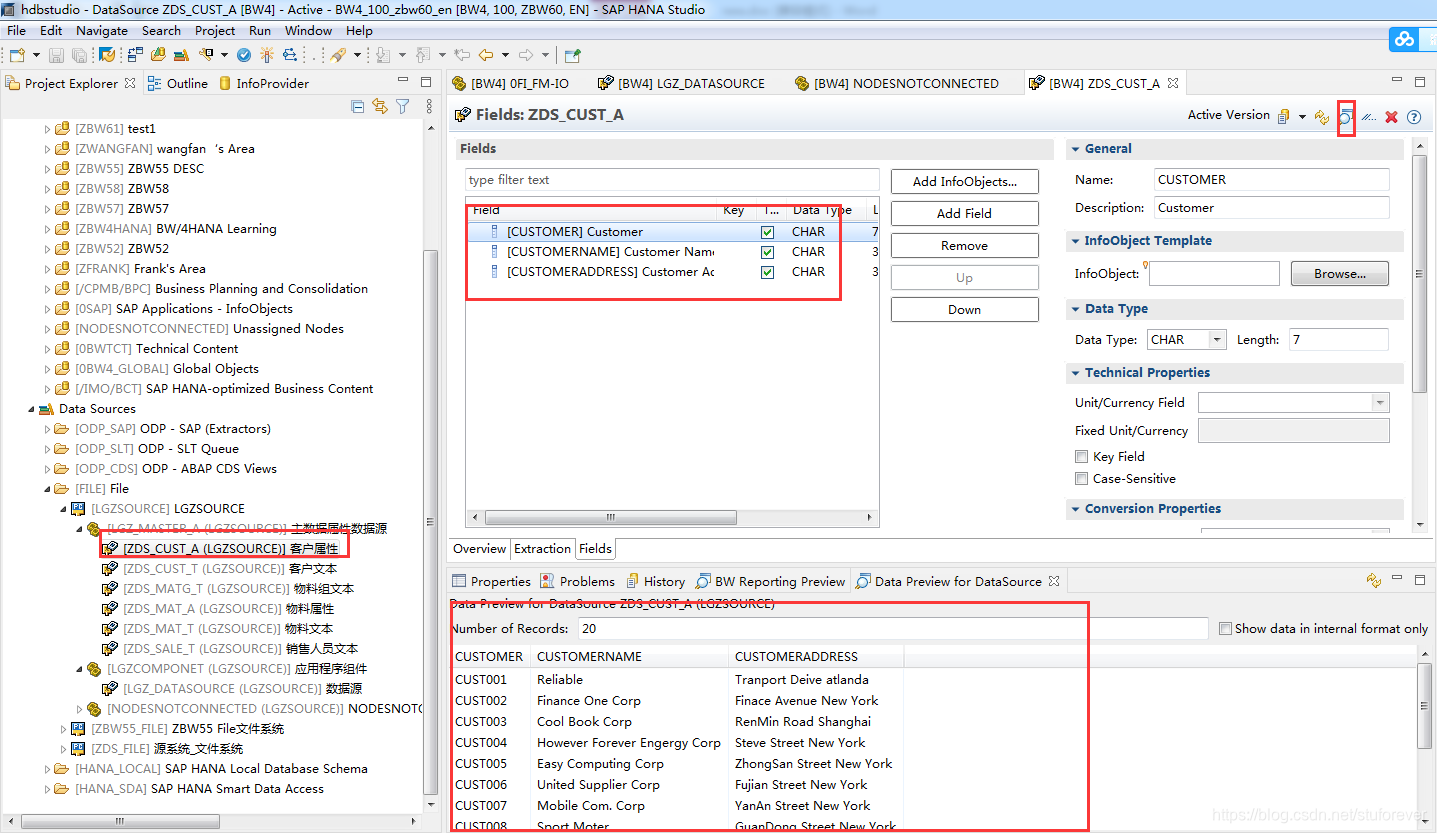1437x833 pixels.
Task: Click the Down button
Action: pos(964,309)
